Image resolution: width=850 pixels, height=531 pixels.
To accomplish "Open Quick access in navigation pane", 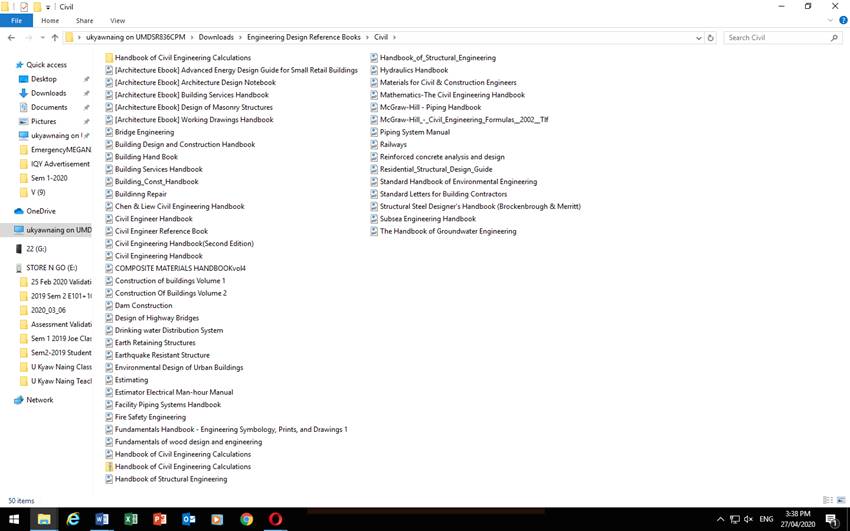I will (x=47, y=64).
